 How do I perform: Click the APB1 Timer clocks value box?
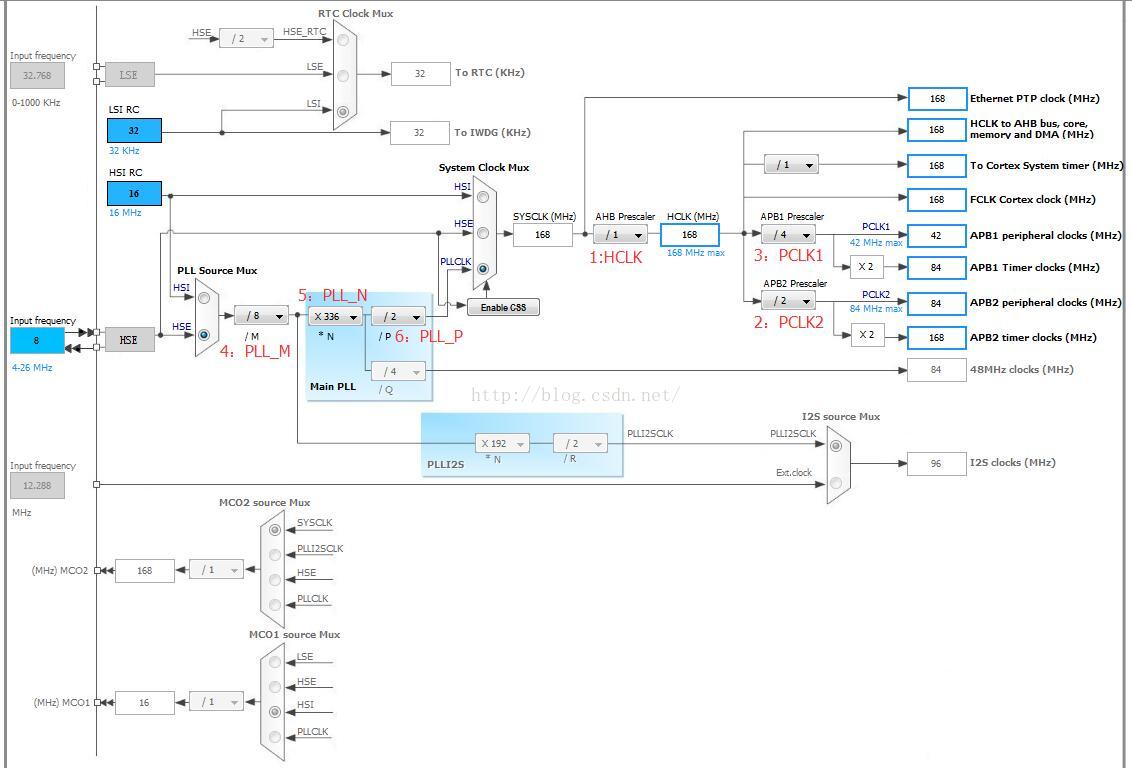pyautogui.click(x=937, y=268)
